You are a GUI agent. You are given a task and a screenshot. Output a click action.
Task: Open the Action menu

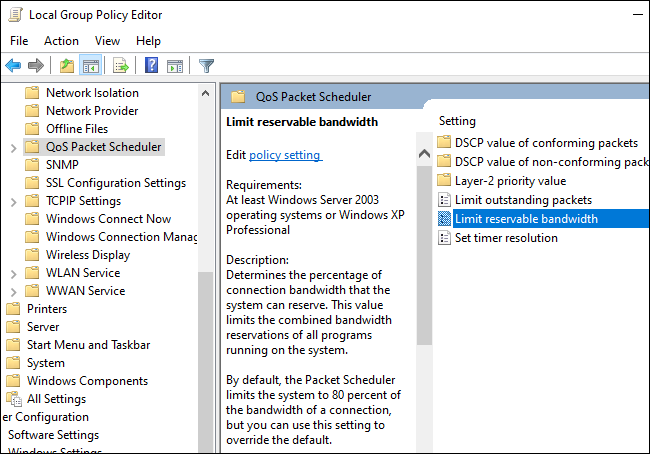[61, 41]
